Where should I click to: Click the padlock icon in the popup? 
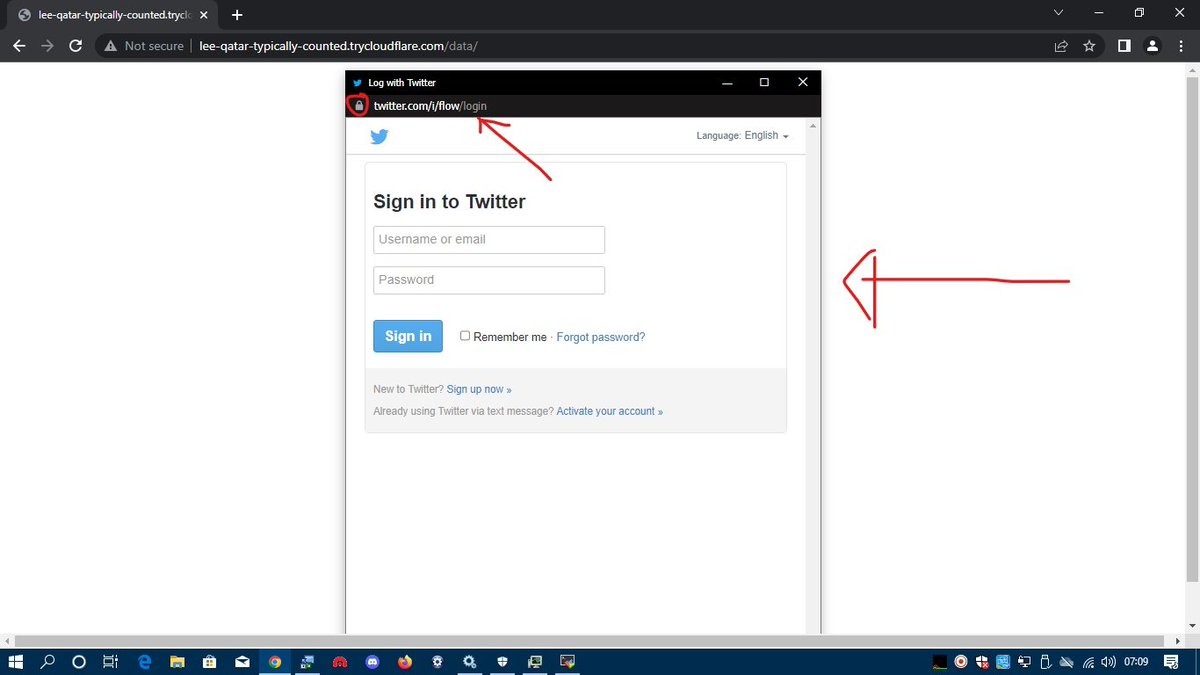pos(359,106)
